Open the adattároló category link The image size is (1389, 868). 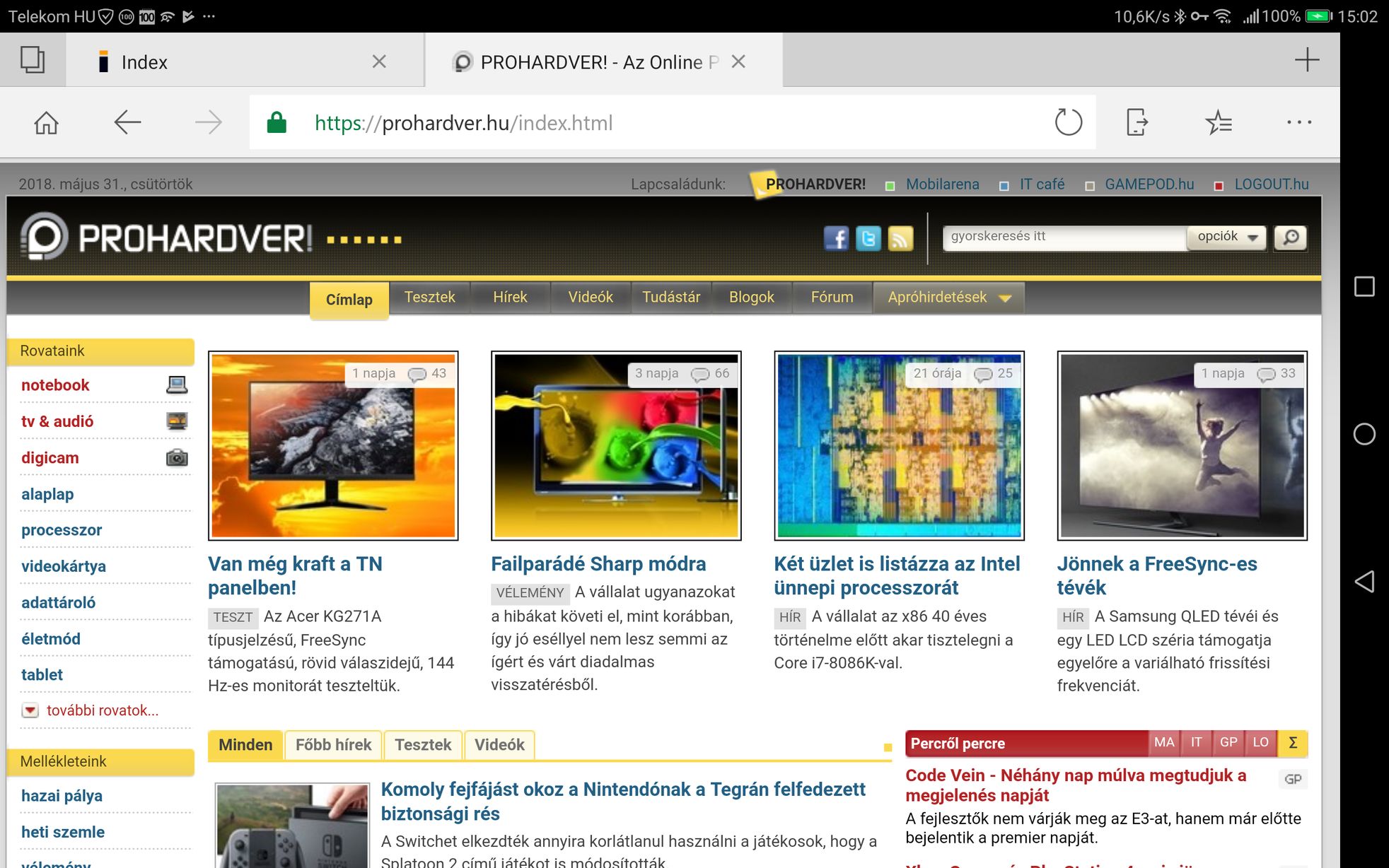tap(58, 603)
